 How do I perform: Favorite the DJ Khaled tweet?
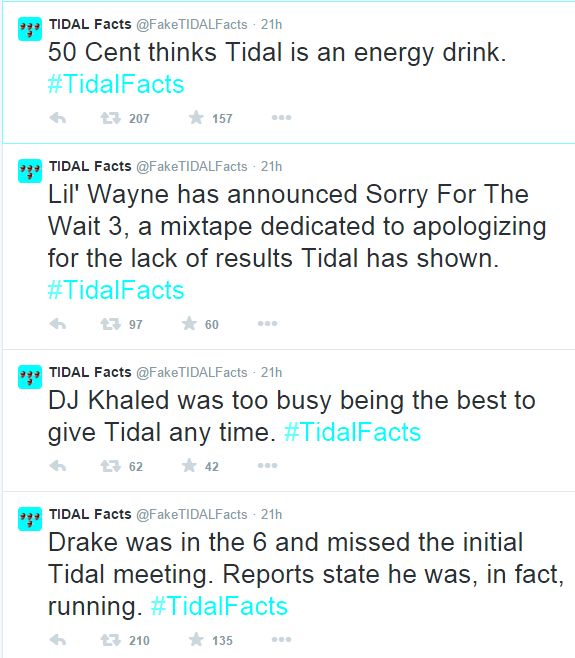(x=189, y=465)
